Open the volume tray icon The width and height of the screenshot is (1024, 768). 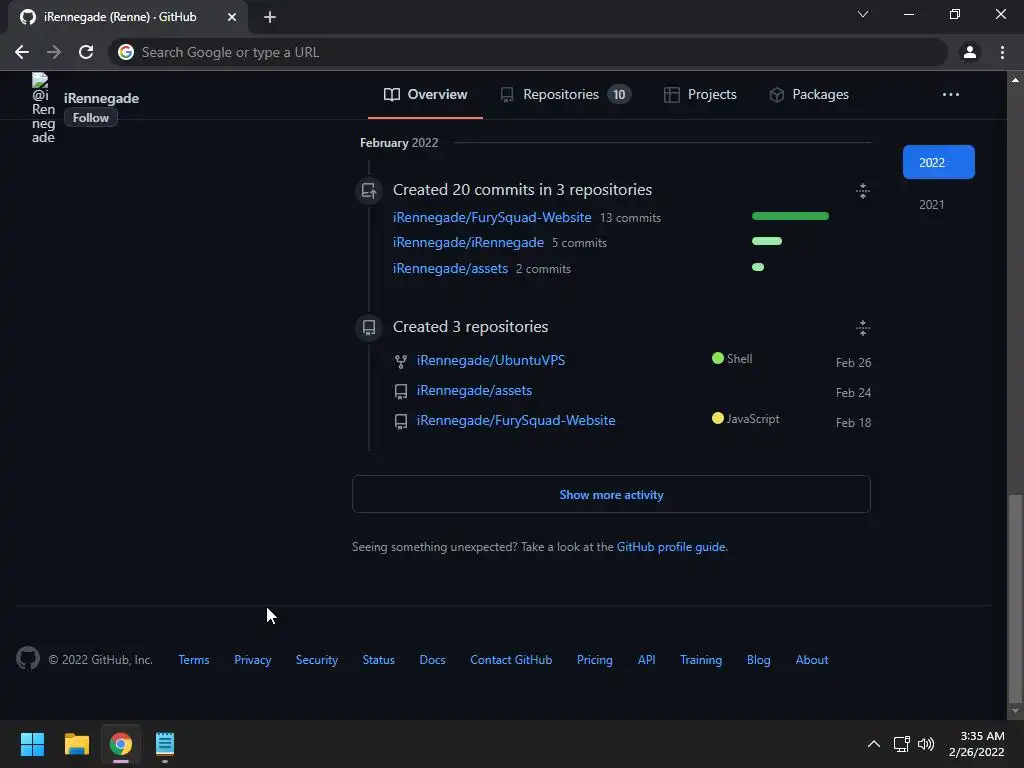point(926,744)
